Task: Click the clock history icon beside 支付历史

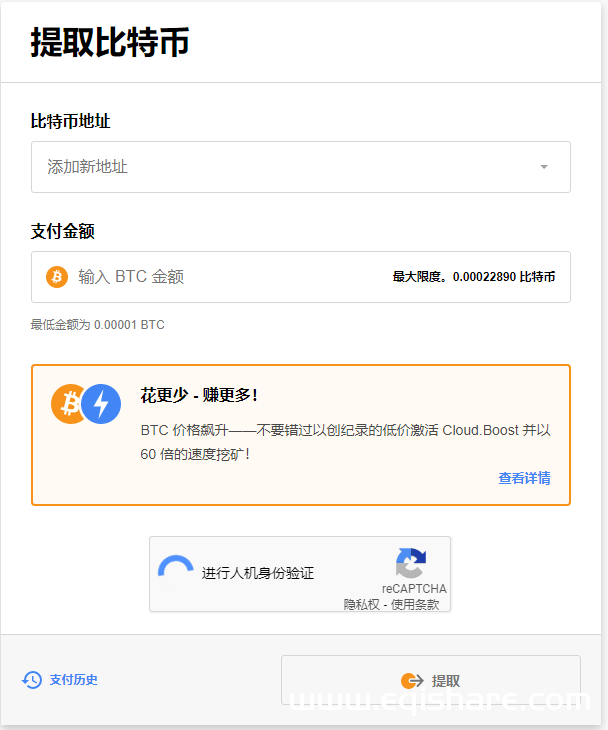Action: coord(32,680)
